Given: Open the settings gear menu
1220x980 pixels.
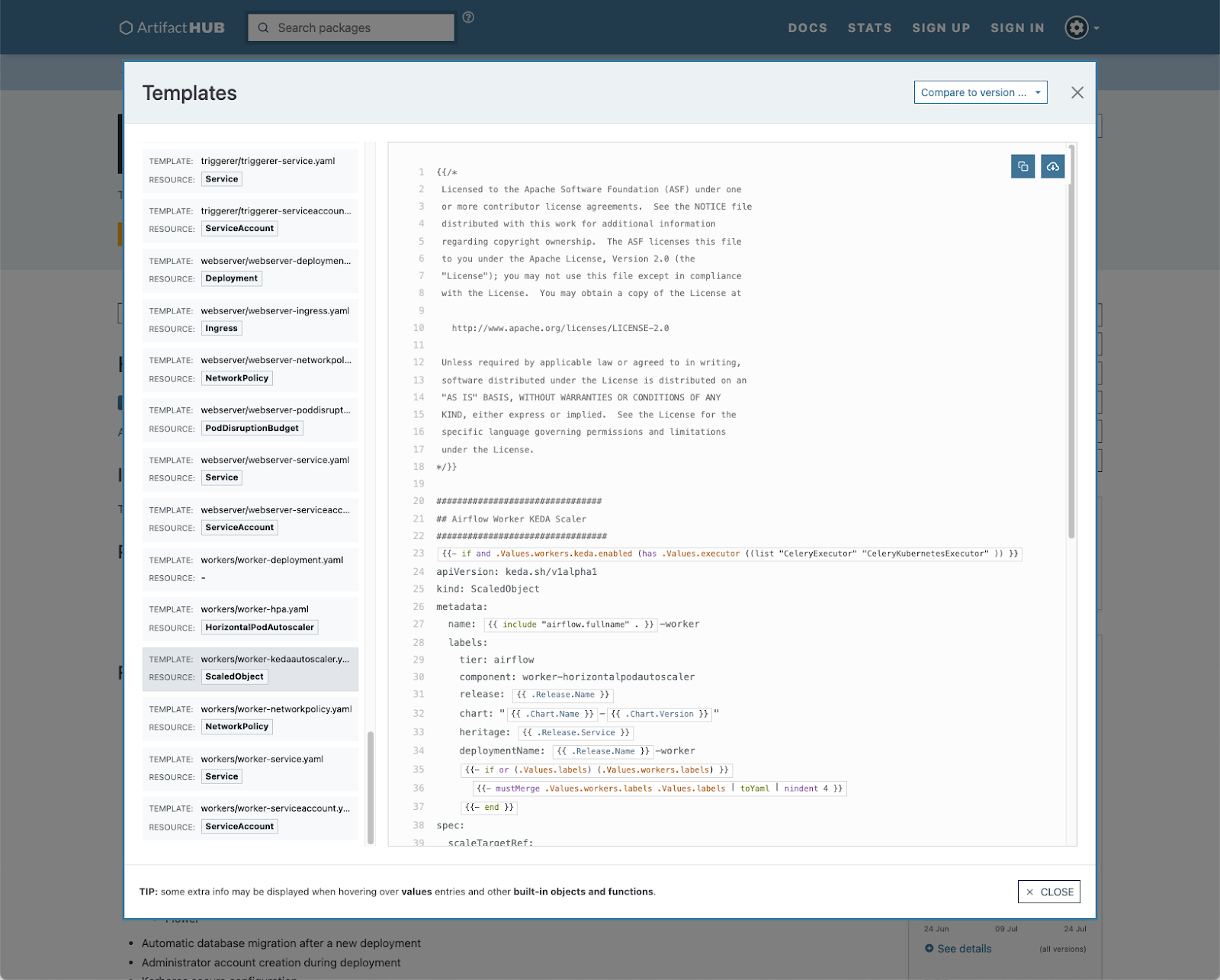Looking at the screenshot, I should (x=1076, y=28).
